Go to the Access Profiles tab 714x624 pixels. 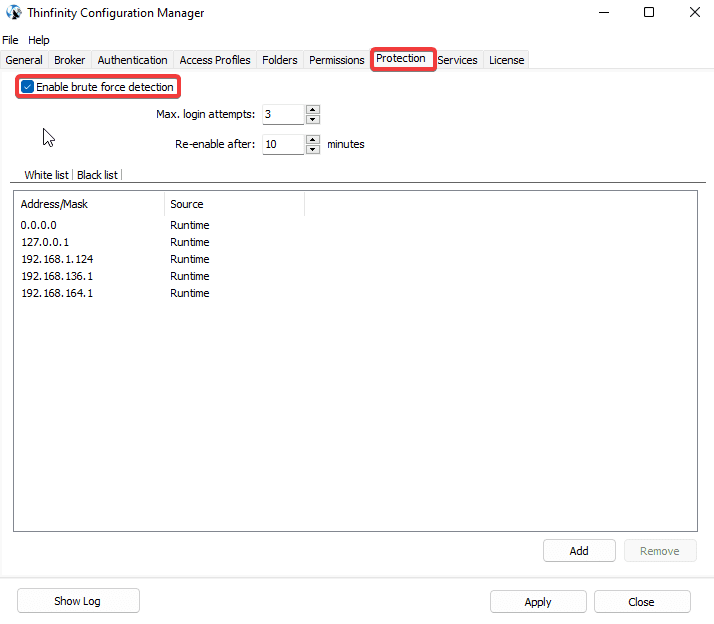215,60
